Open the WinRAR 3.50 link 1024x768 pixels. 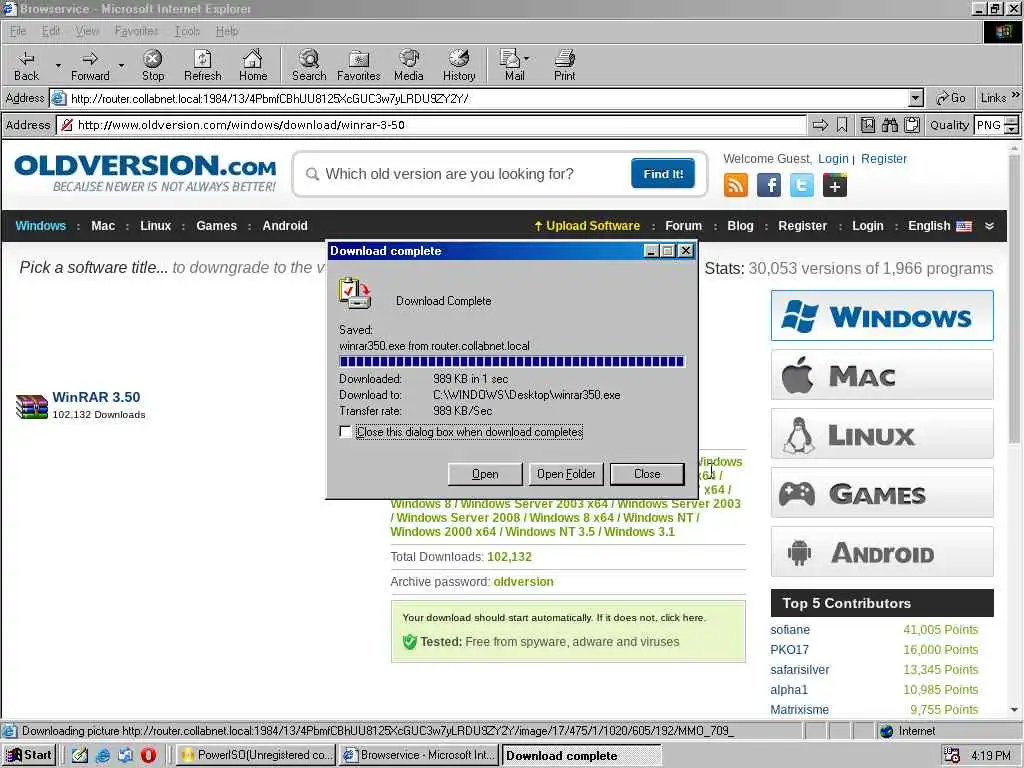tap(96, 397)
